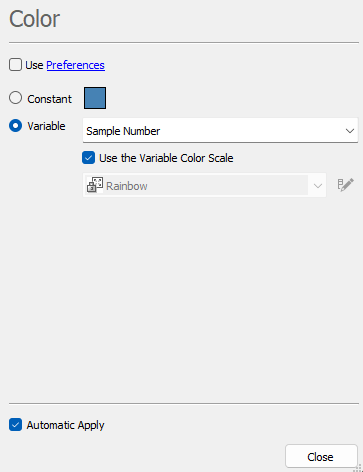Click the chevron arrow of the Sample Number combo box

[x=350, y=131]
